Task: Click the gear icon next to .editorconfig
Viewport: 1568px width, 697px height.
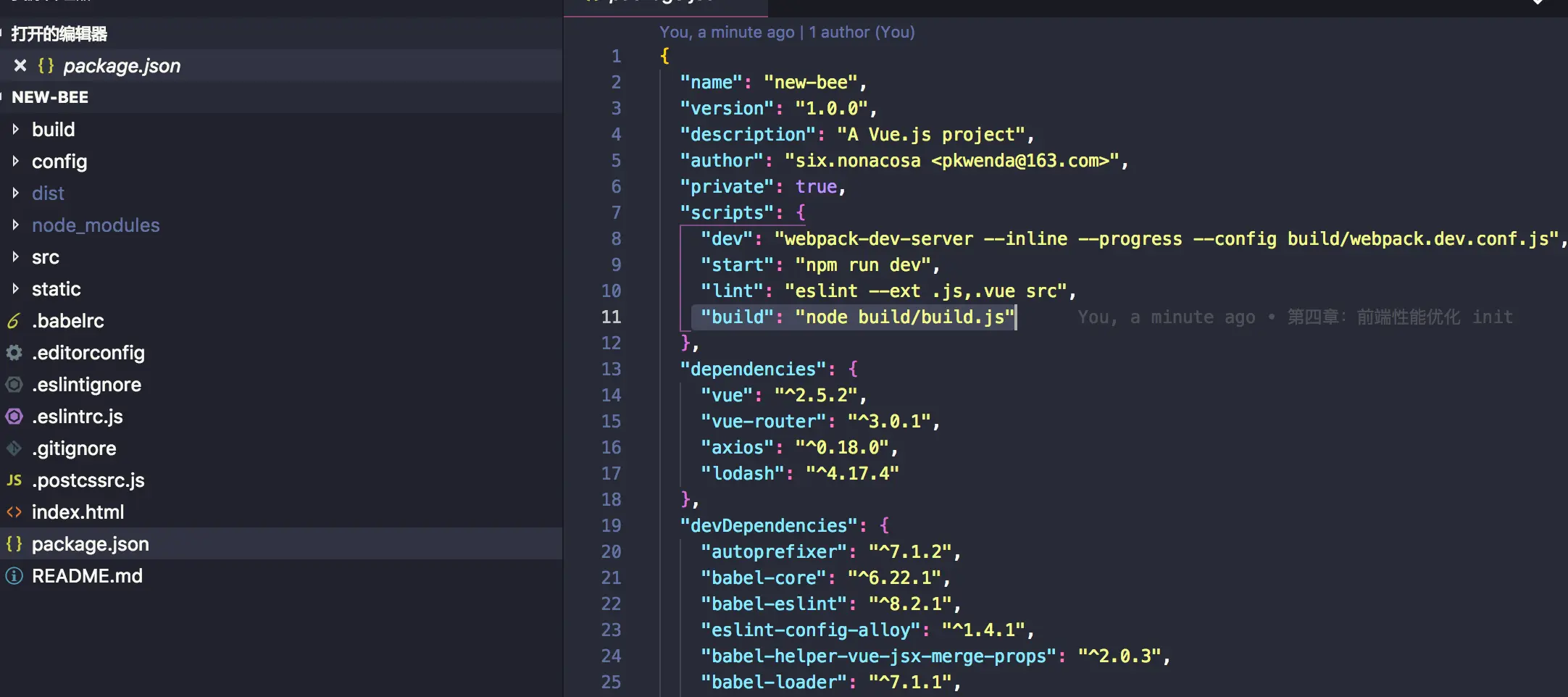Action: tap(14, 352)
